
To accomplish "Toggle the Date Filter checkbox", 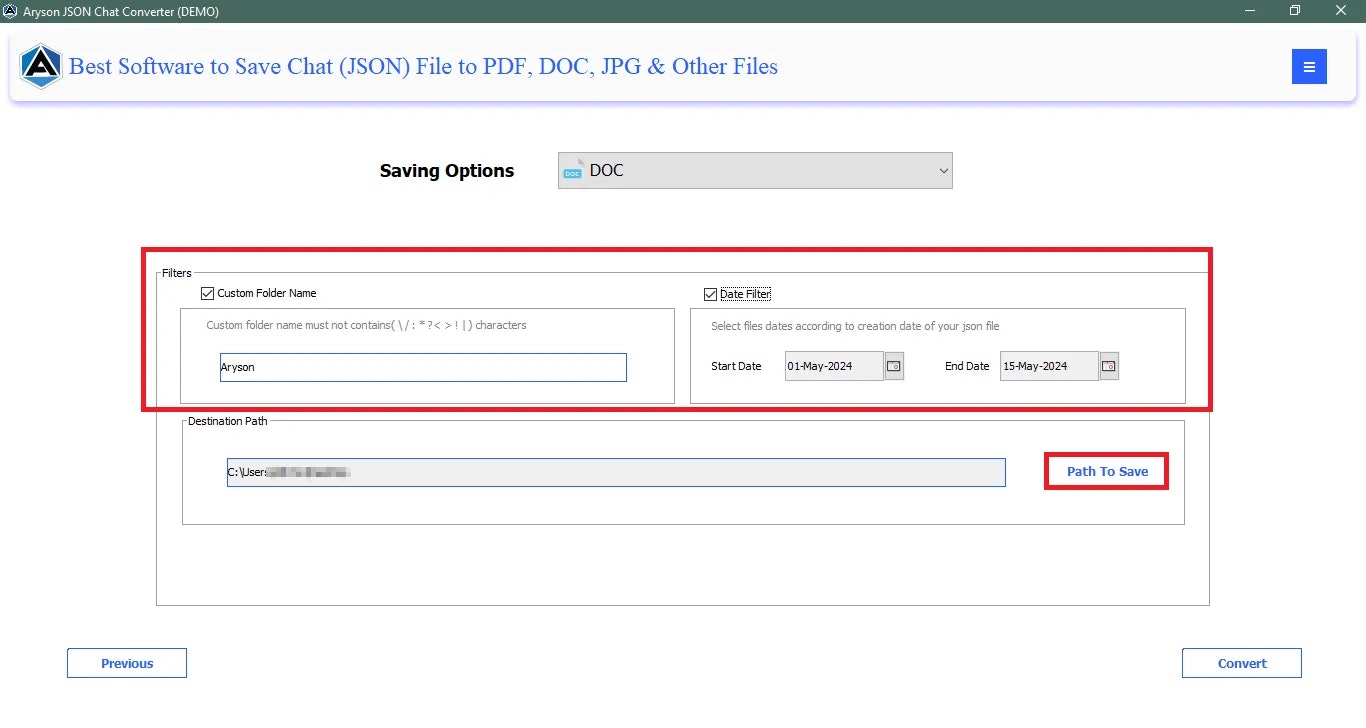I will (710, 294).
